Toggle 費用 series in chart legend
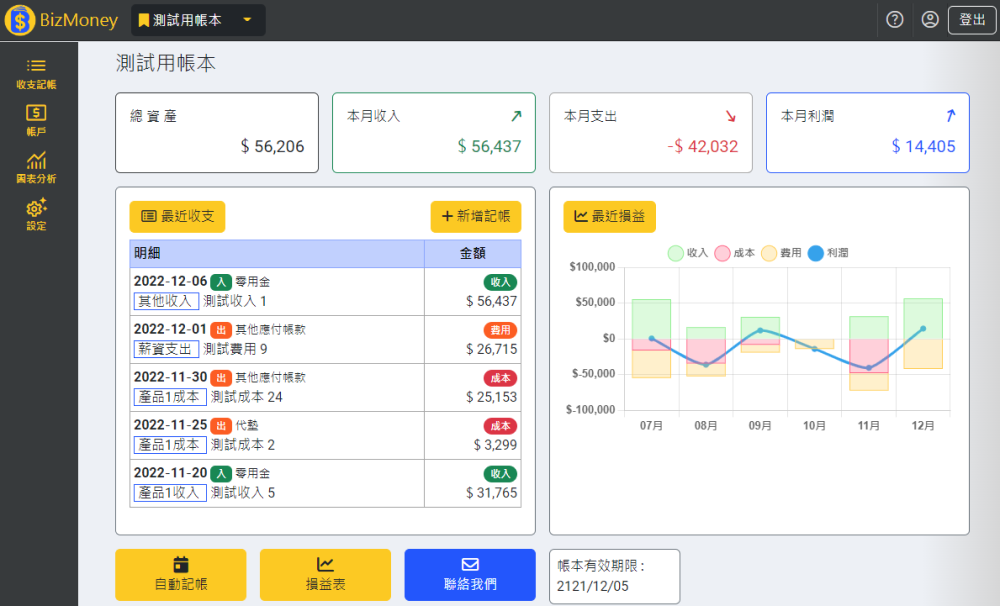 coord(781,253)
